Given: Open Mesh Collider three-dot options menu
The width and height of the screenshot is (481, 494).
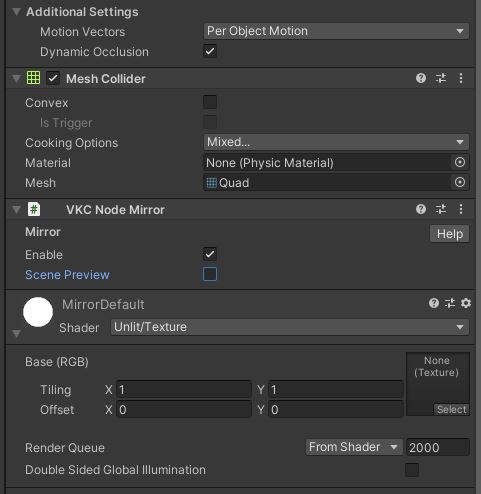Looking at the screenshot, I should [x=461, y=78].
